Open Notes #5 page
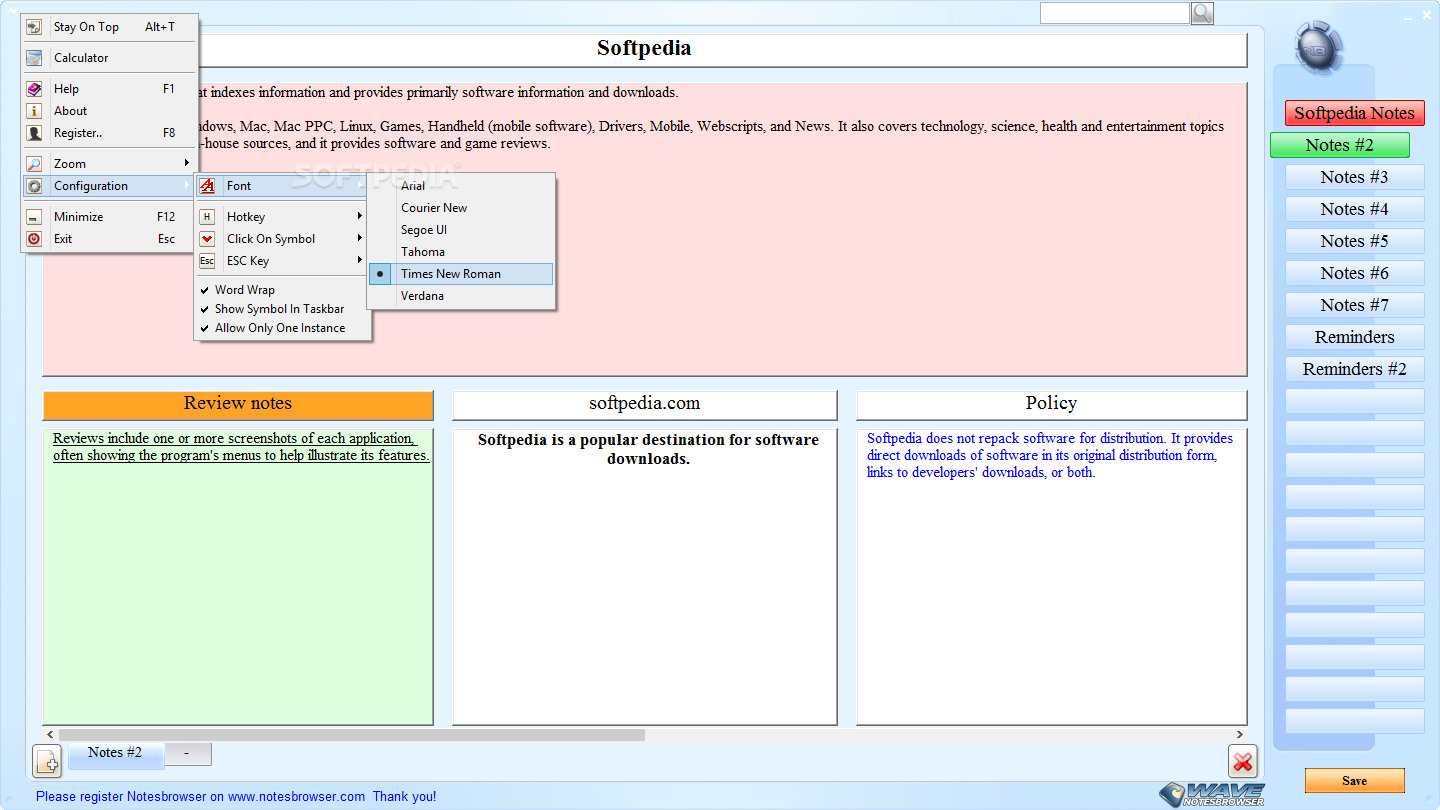Viewport: 1440px width, 810px height. tap(1354, 241)
